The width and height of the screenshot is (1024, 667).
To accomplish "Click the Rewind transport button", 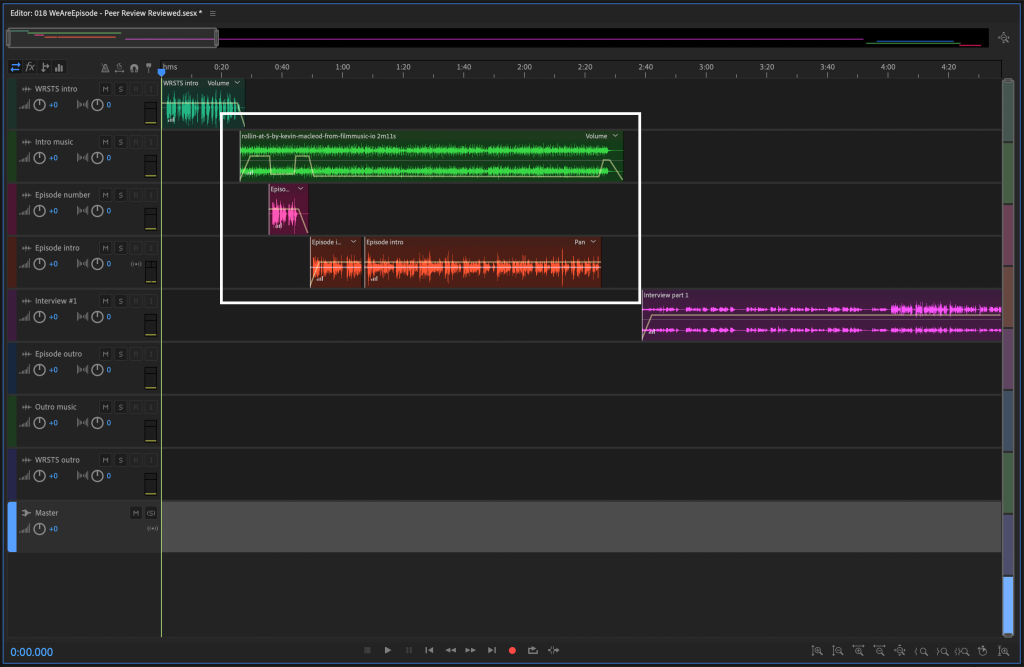I will [x=451, y=650].
